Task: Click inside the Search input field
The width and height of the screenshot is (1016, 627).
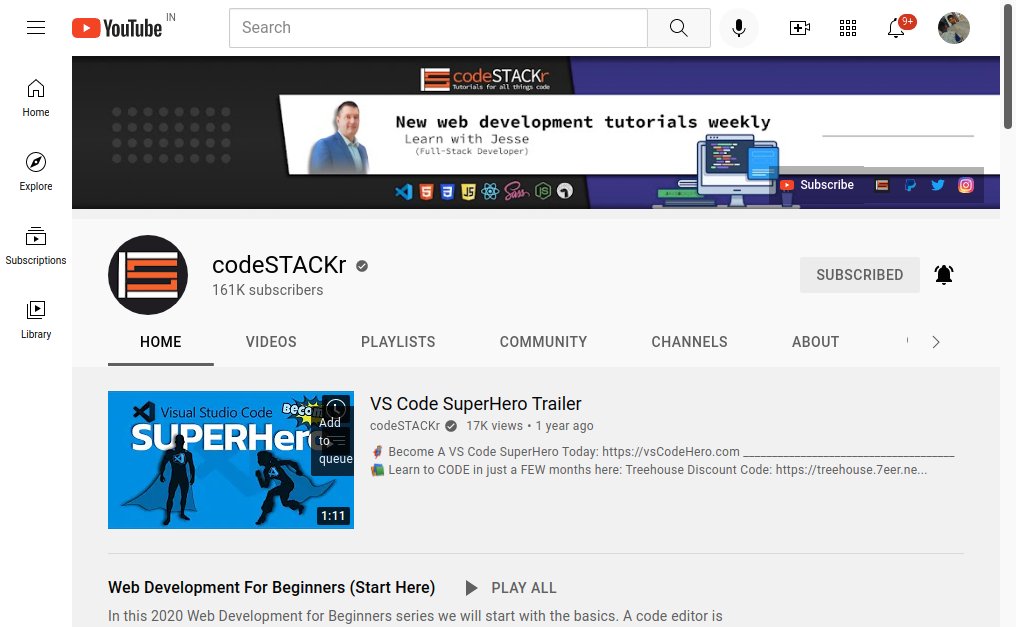Action: click(x=438, y=28)
